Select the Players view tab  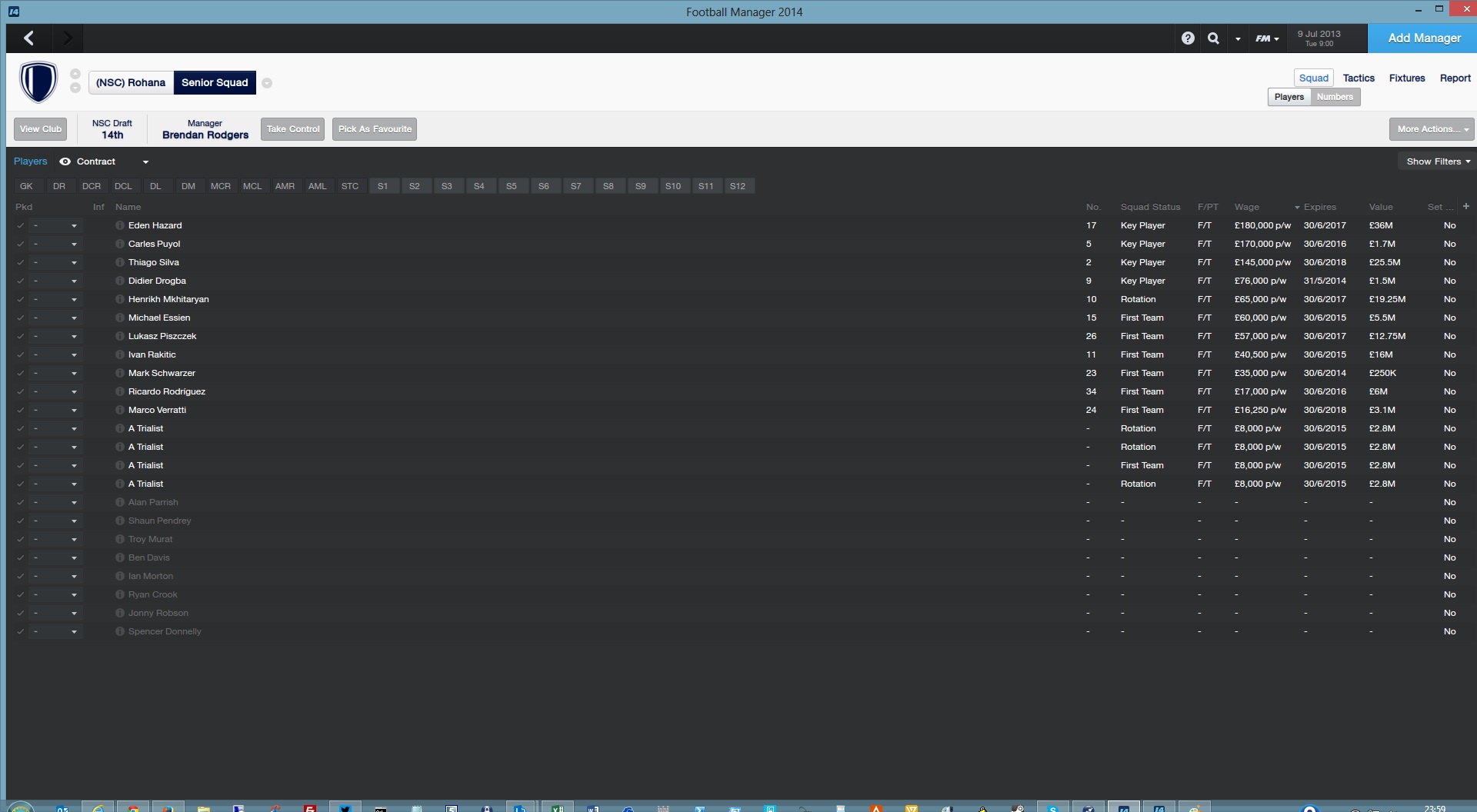(x=1289, y=97)
